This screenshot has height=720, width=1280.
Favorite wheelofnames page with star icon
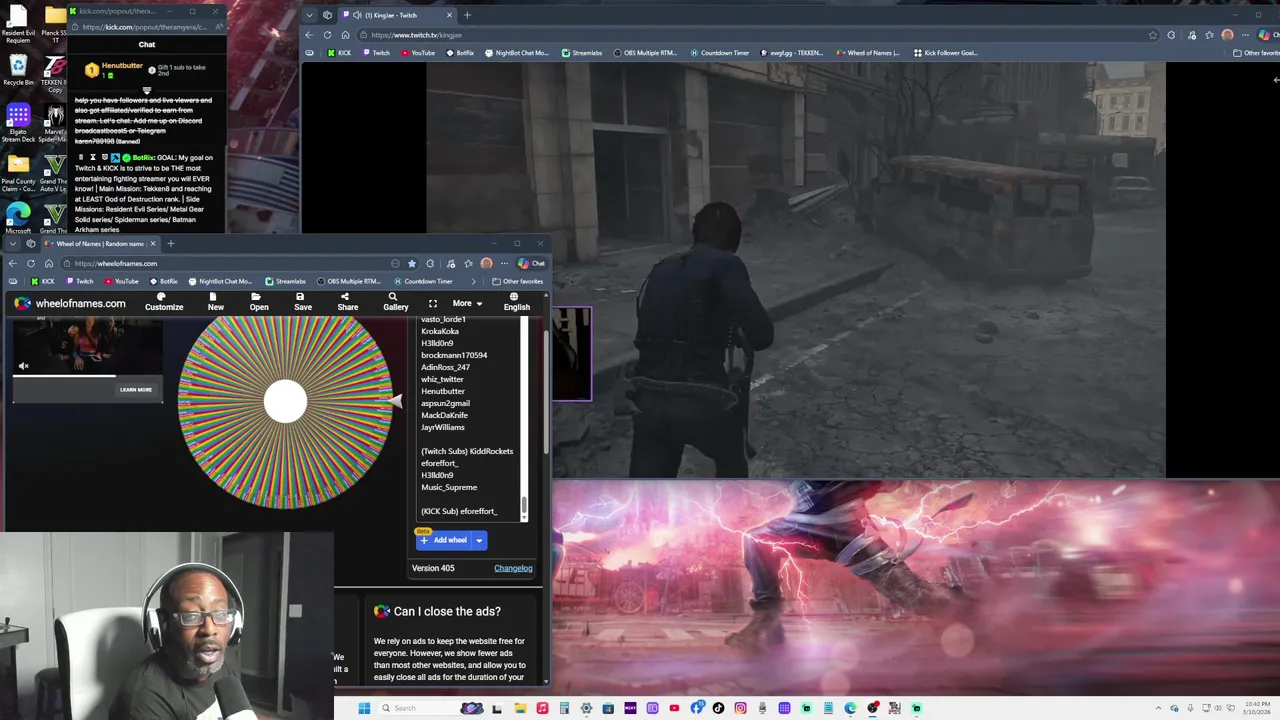[411, 263]
